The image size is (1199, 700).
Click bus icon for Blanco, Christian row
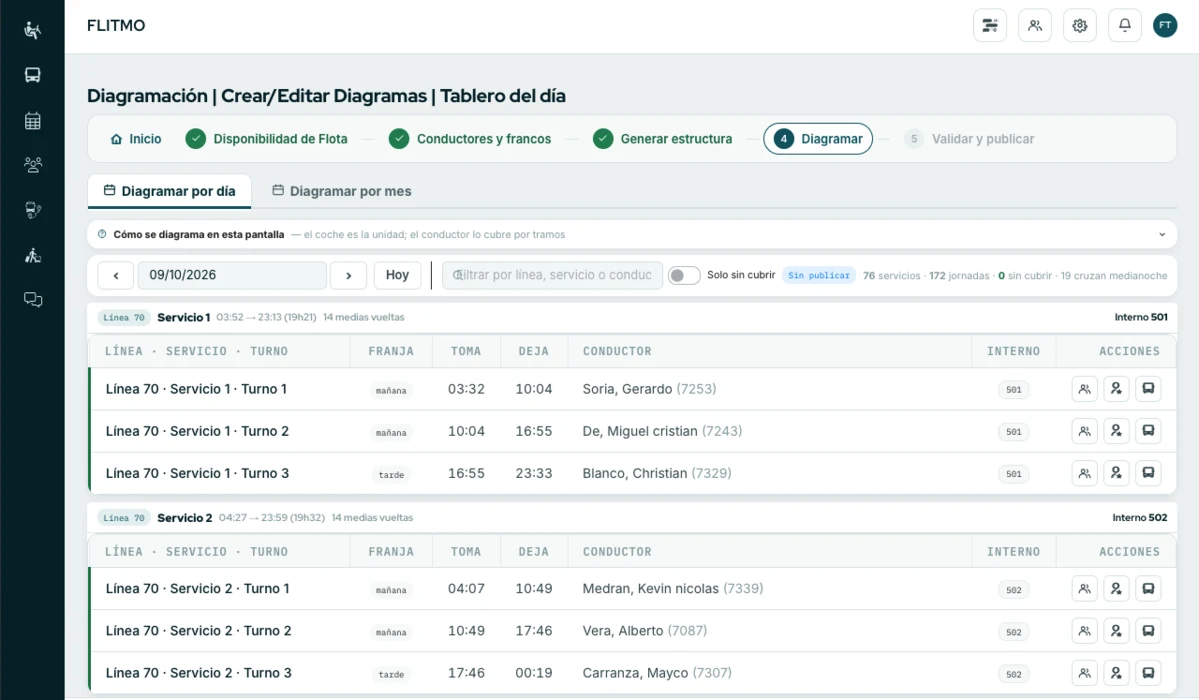1149,473
